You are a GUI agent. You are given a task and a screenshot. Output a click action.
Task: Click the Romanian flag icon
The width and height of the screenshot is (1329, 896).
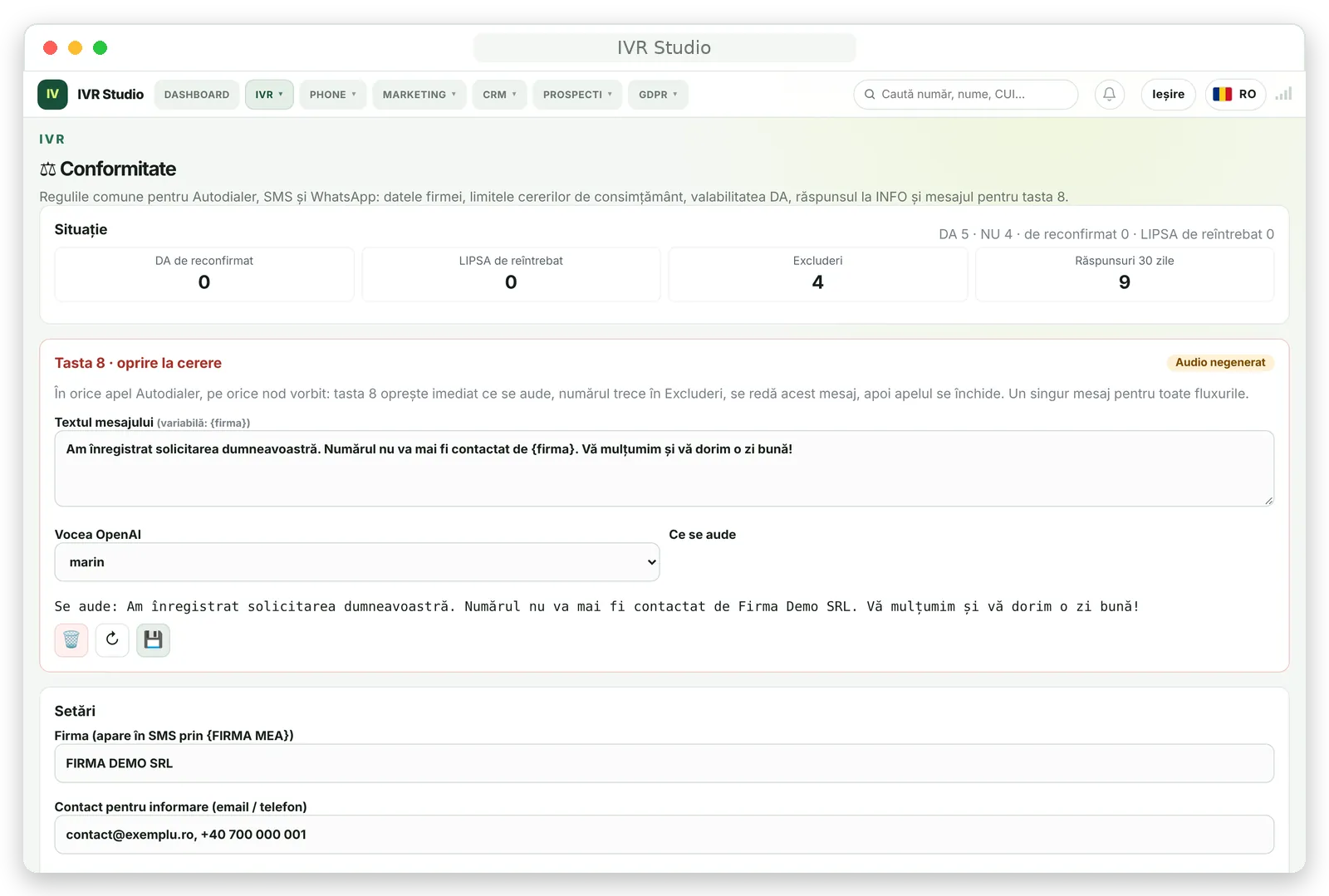1222,95
